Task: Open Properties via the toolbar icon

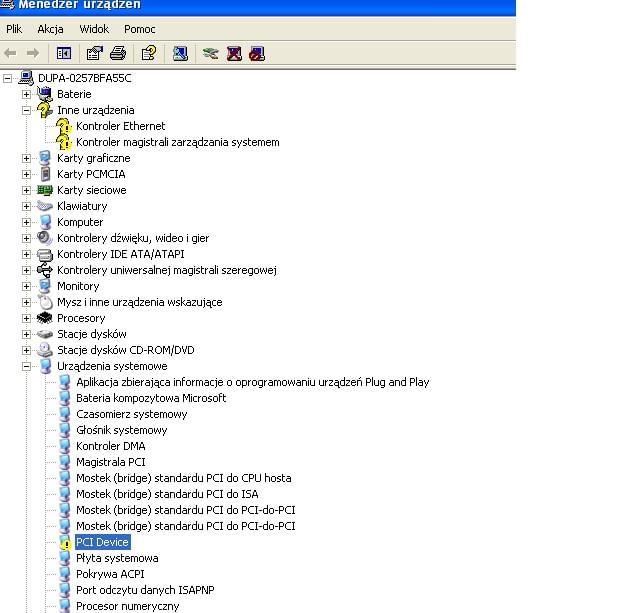Action: click(95, 53)
